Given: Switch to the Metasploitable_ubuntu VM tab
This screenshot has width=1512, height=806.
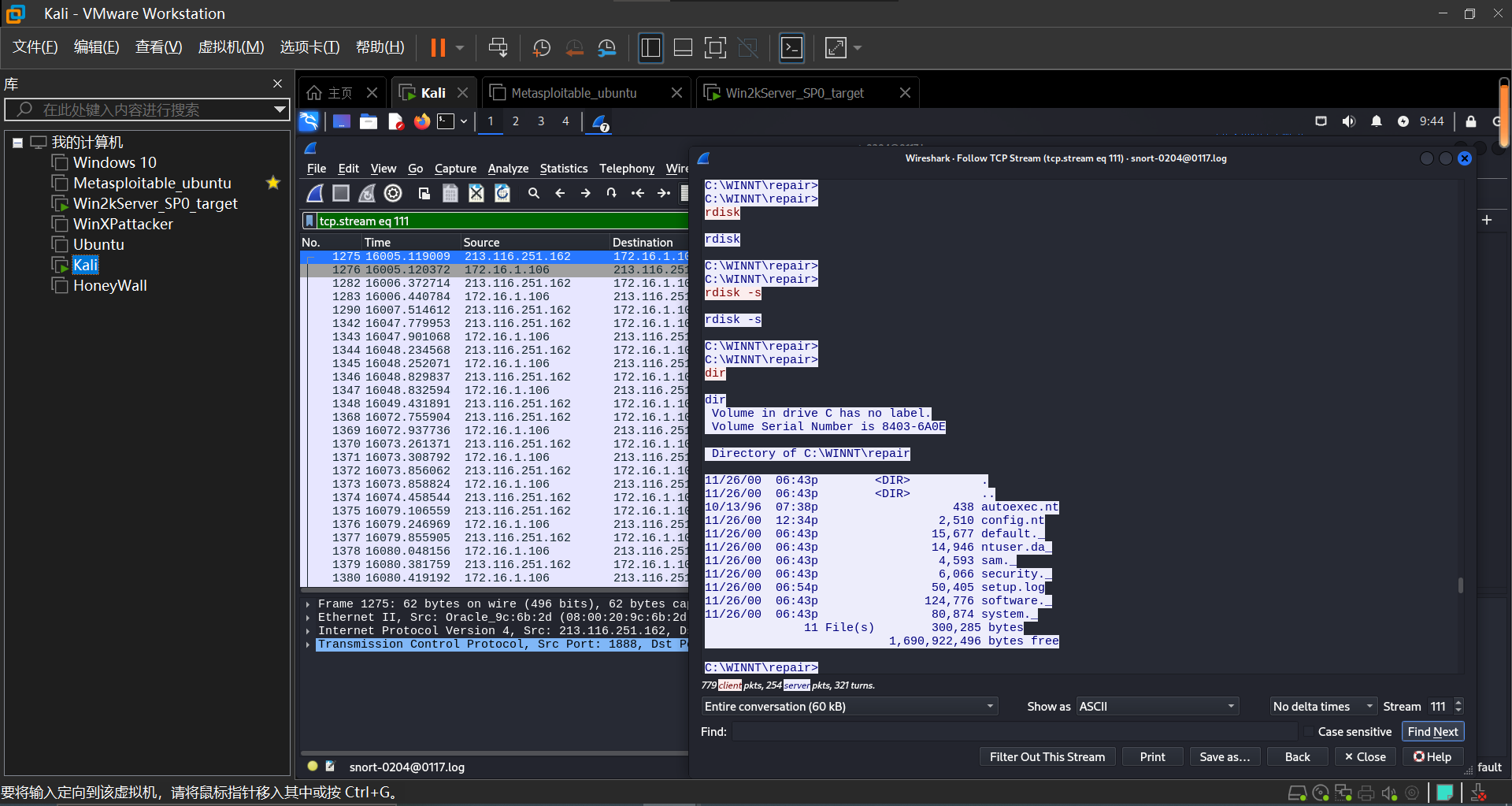Looking at the screenshot, I should [574, 93].
